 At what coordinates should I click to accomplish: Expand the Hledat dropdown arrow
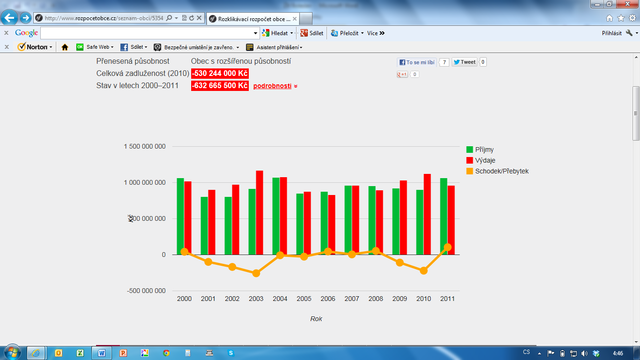[291, 33]
